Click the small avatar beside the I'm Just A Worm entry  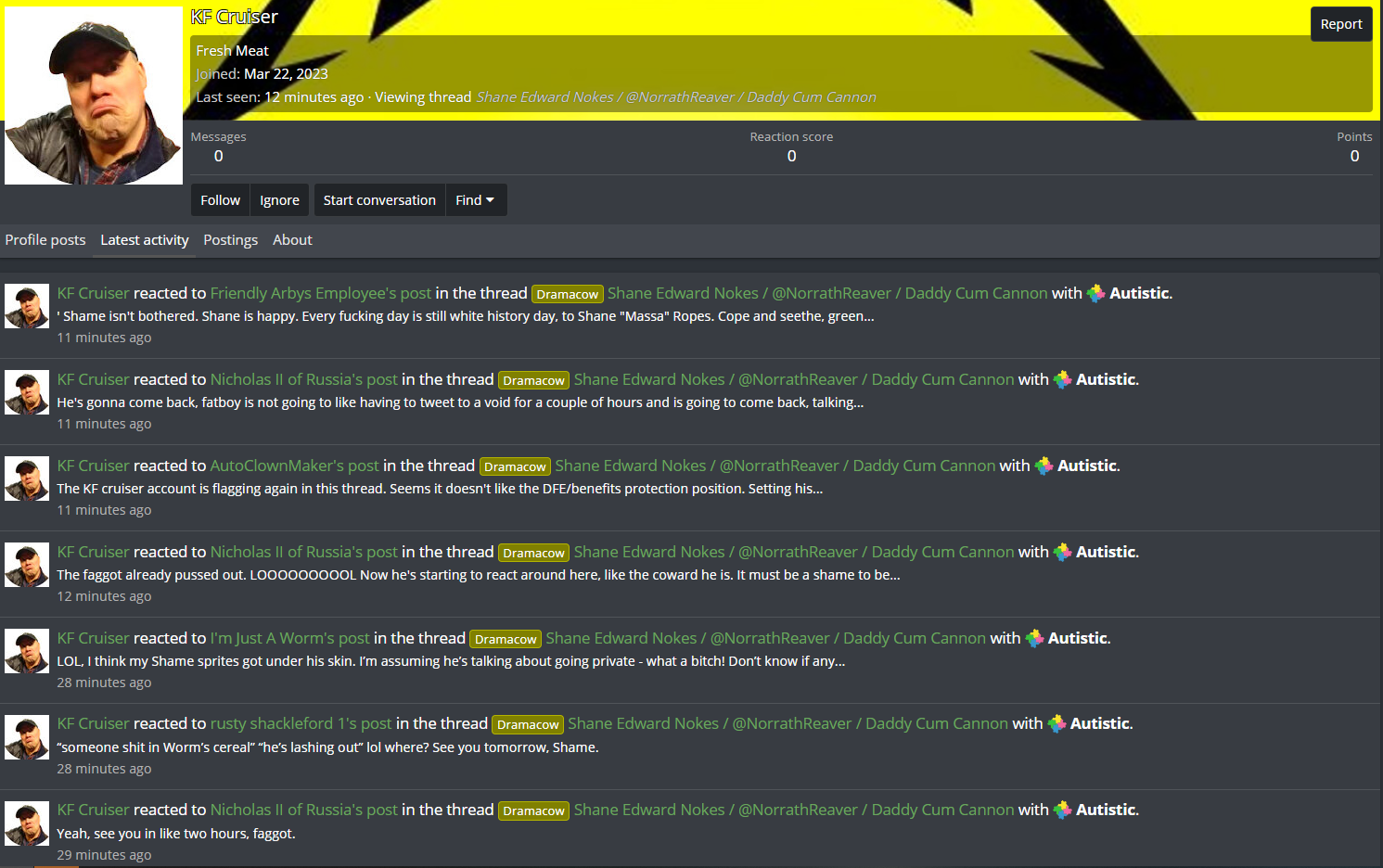(27, 651)
